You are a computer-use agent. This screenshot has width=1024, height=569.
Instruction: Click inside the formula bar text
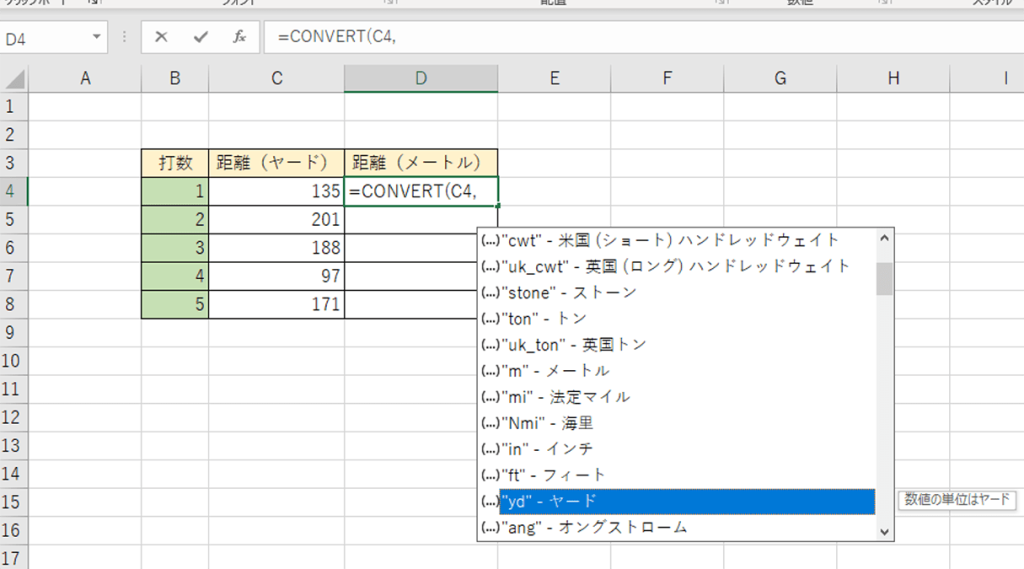click(x=643, y=37)
